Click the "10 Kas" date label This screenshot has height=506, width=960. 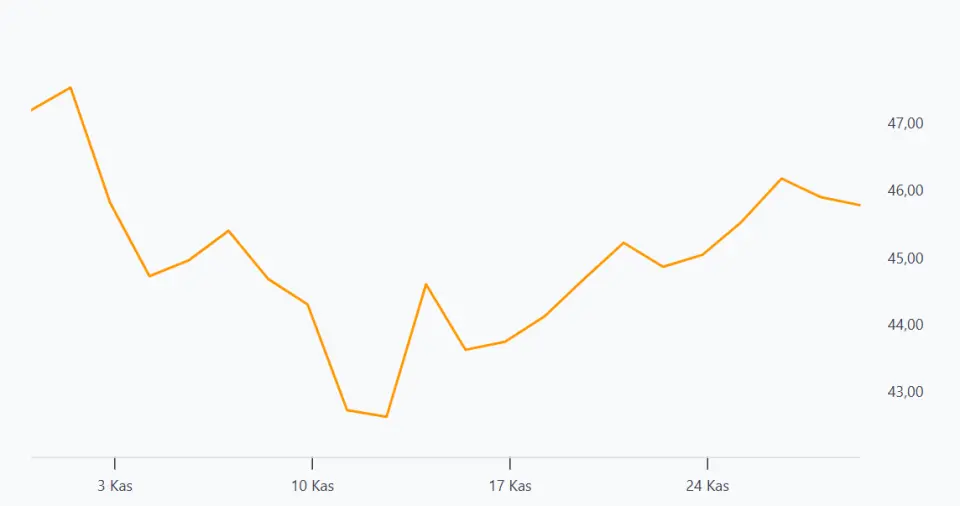312,487
